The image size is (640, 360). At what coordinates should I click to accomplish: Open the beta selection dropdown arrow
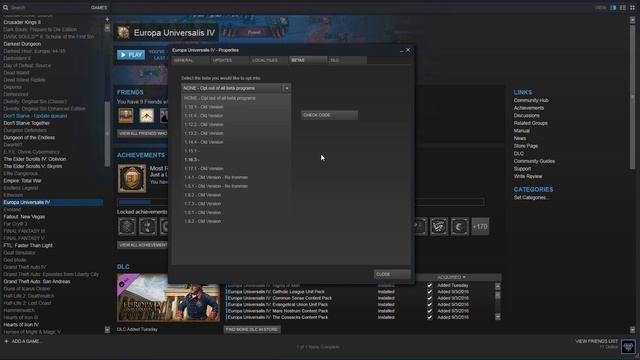pos(287,88)
